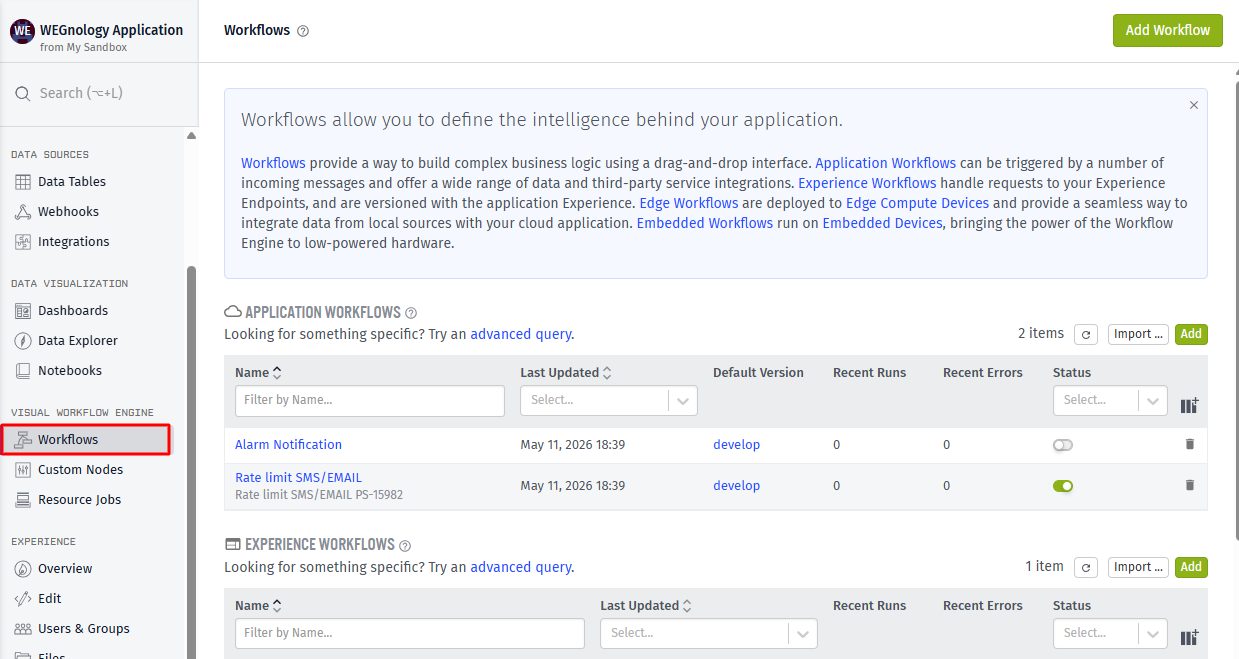Sort Application Workflows by Last Updated

[565, 373]
